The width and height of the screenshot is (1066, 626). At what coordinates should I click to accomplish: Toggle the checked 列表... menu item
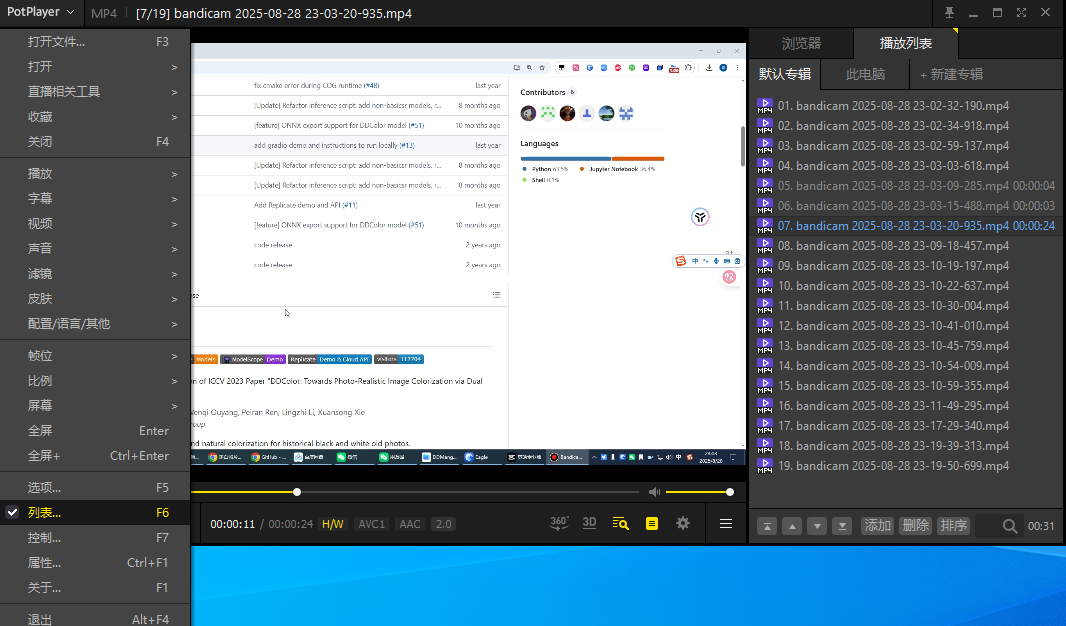point(95,513)
